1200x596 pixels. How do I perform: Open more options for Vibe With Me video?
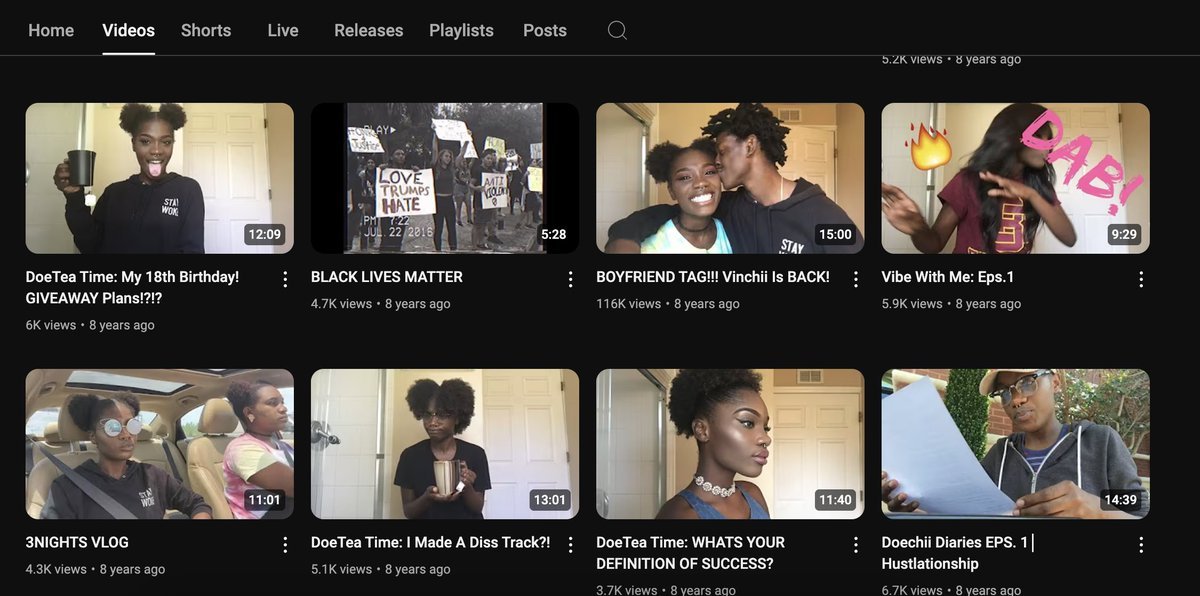click(1141, 279)
